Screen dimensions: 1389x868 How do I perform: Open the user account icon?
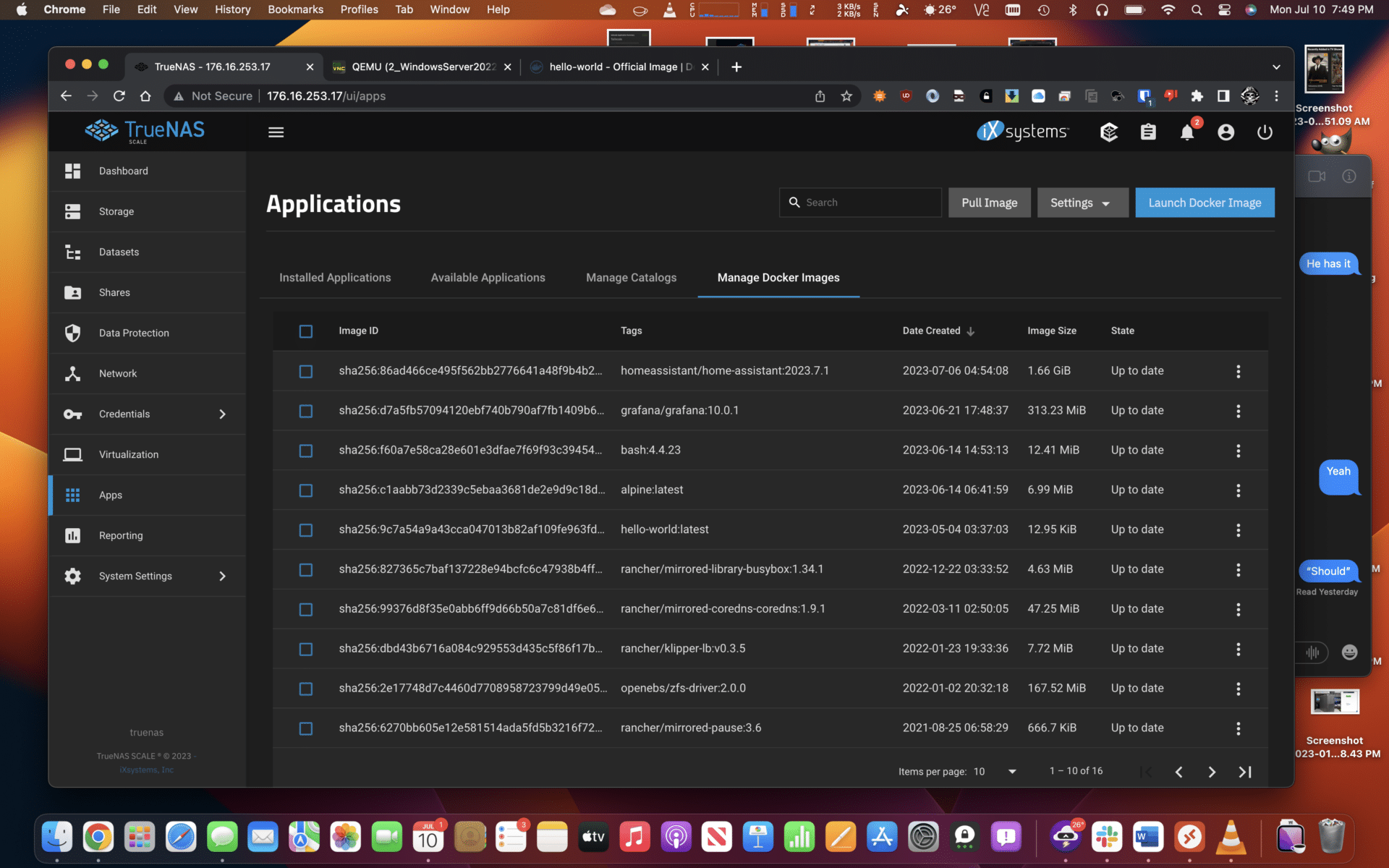tap(1226, 132)
